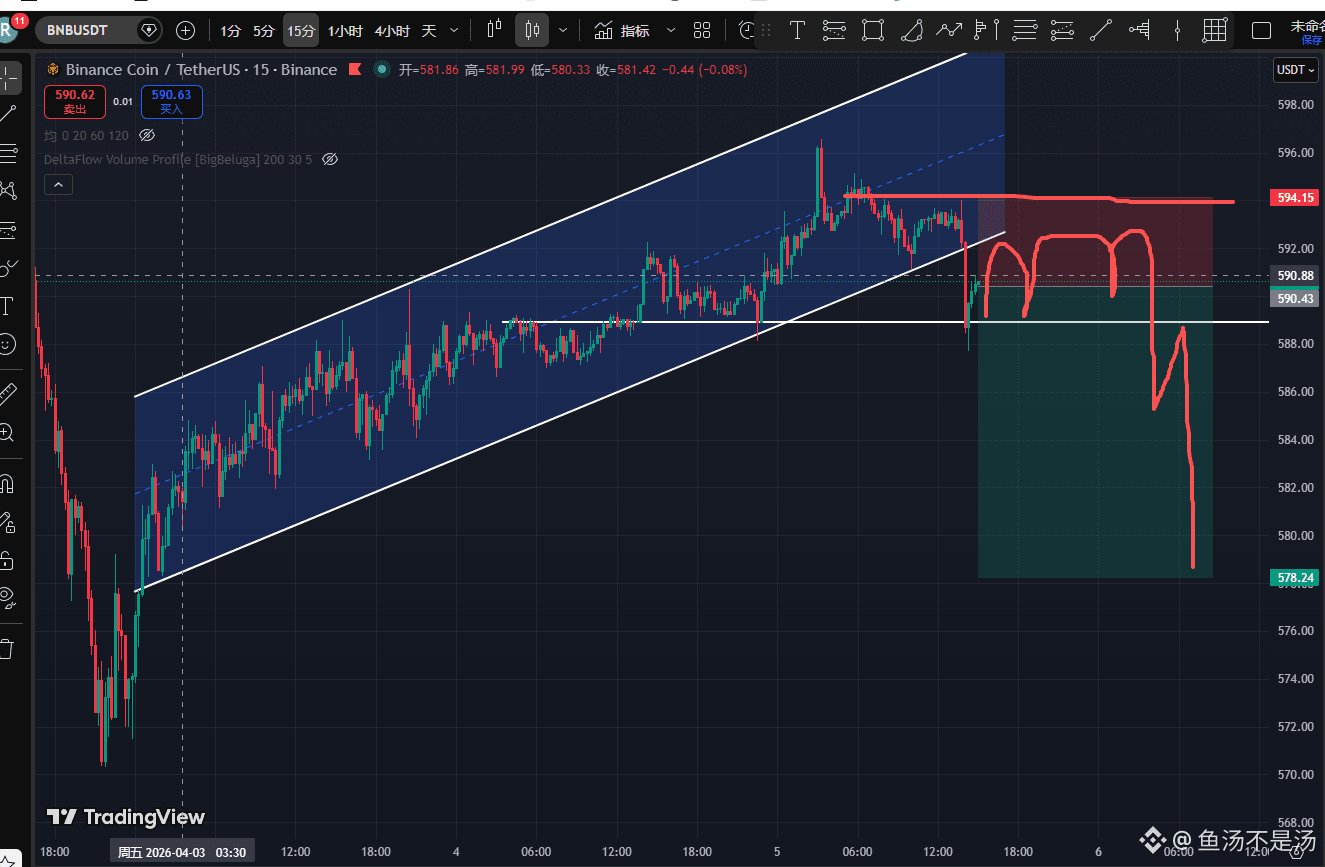This screenshot has width=1325, height=867.
Task: Switch to the 4小时 timeframe
Action: [x=392, y=31]
